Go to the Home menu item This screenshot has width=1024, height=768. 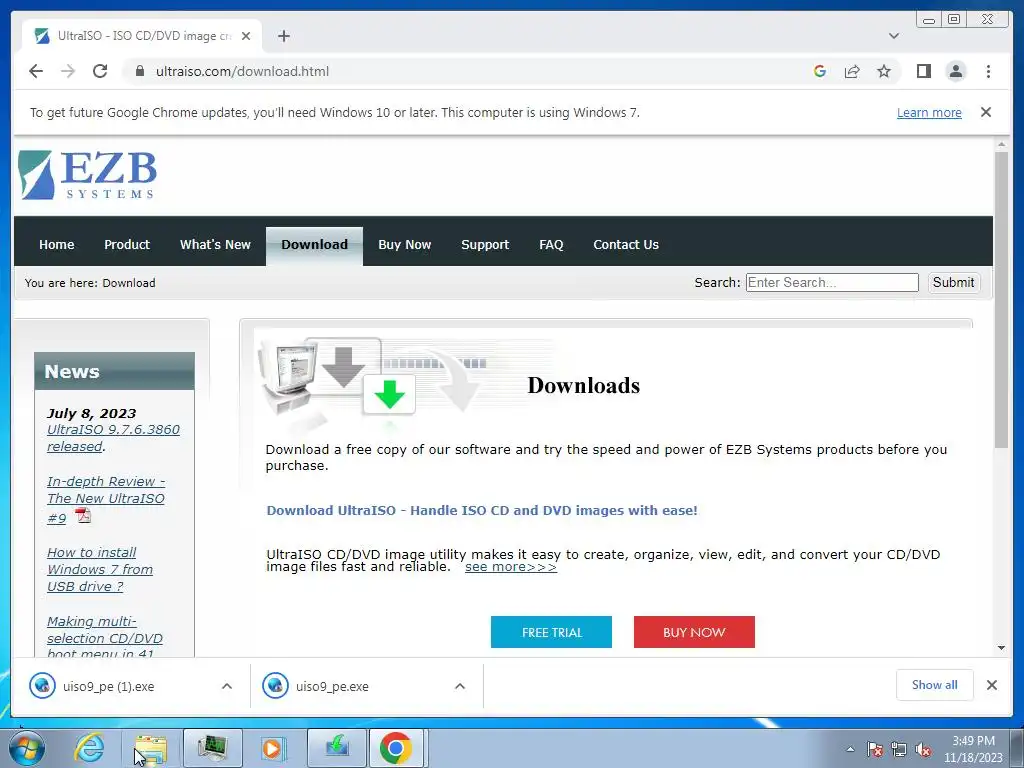57,244
